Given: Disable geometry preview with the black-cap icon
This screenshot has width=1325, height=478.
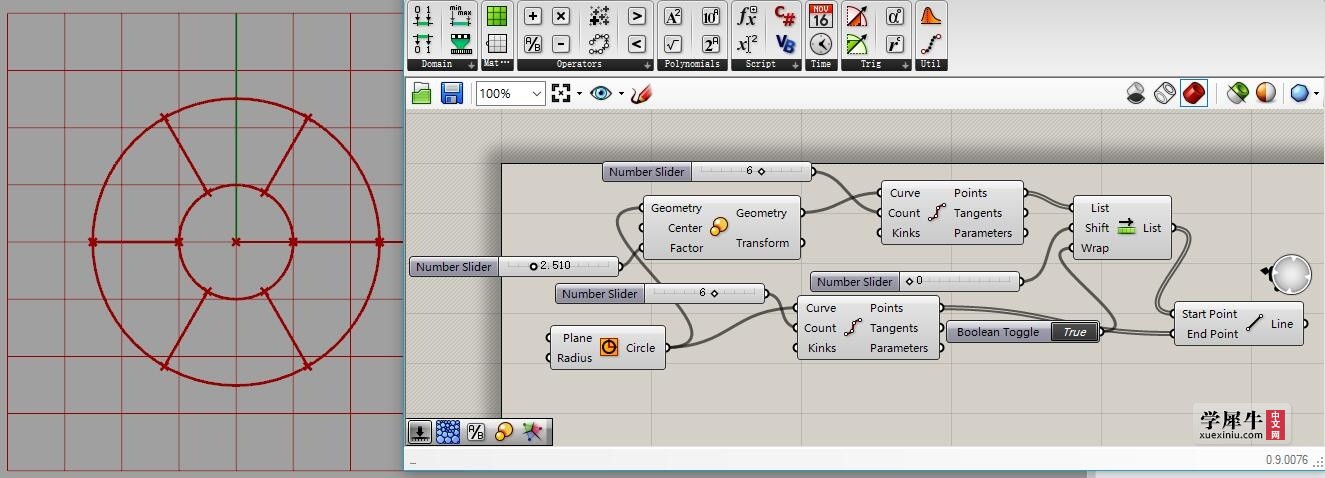Looking at the screenshot, I should (1136, 94).
